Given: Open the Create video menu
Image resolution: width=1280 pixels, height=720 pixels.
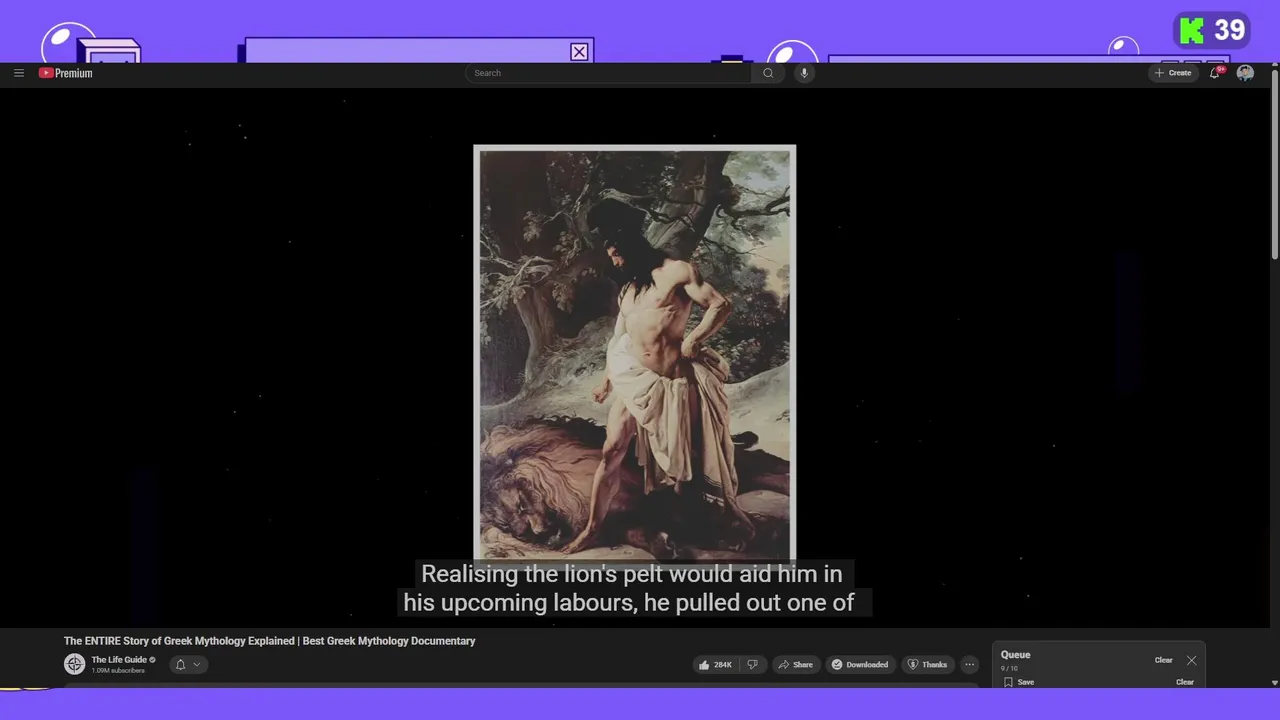Looking at the screenshot, I should (1173, 73).
